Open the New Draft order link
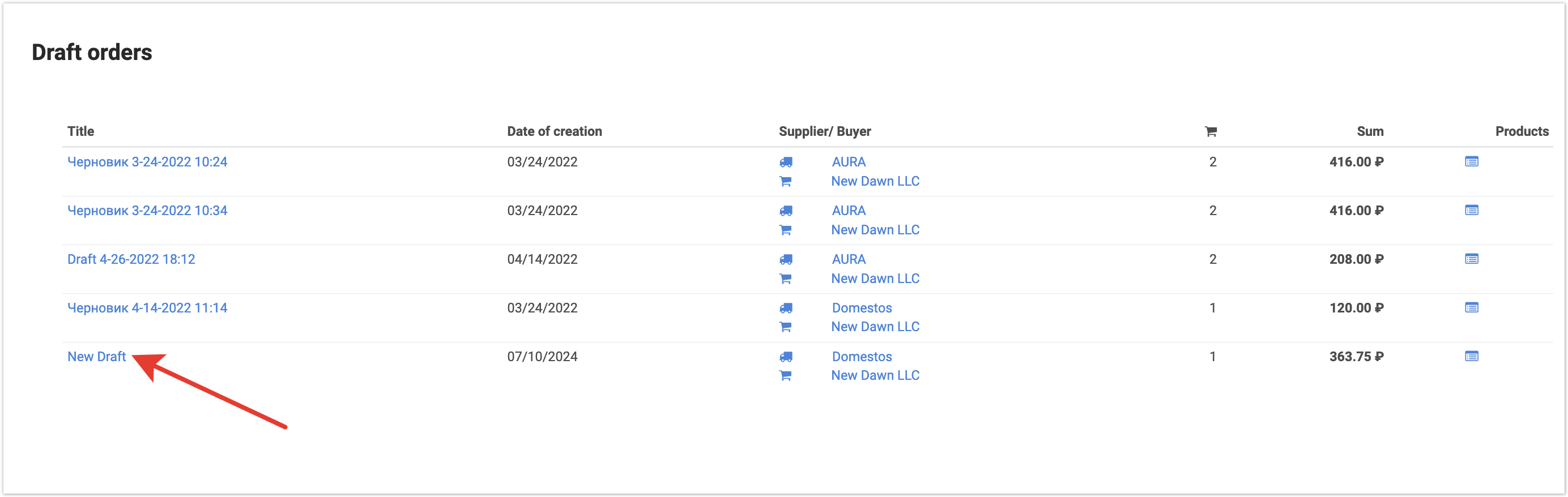This screenshot has width=1568, height=497. click(96, 357)
